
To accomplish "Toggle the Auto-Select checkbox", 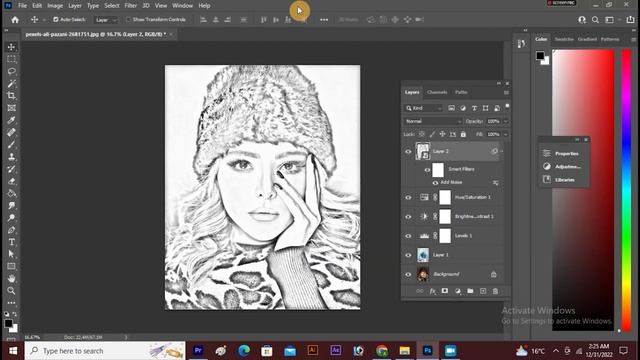I will 56,20.
